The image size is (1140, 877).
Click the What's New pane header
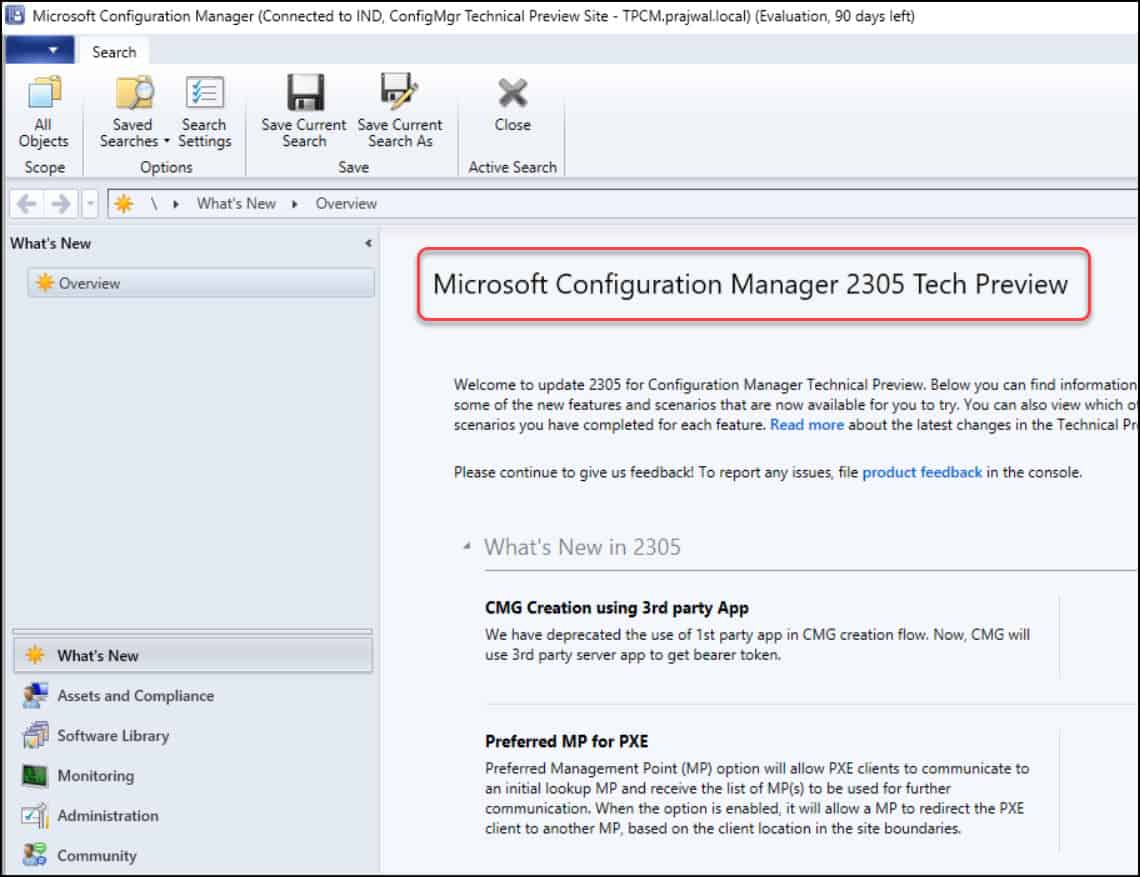point(51,244)
